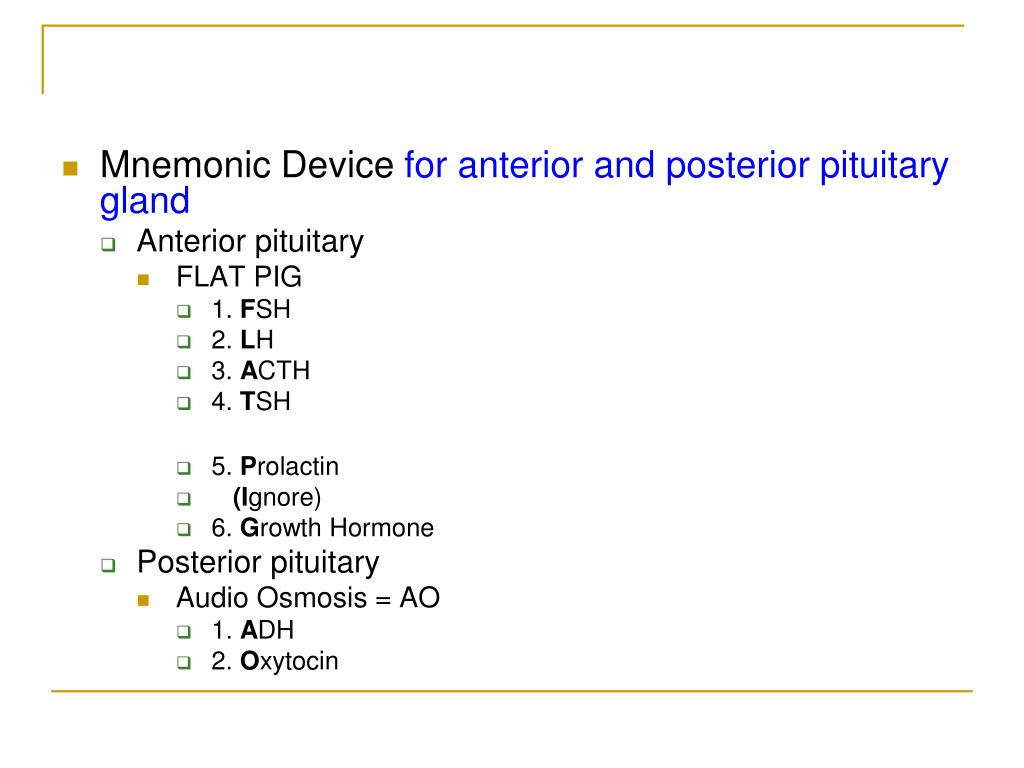This screenshot has width=1024, height=768.
Task: Click the '1. ADH' list item
Action: click(253, 630)
